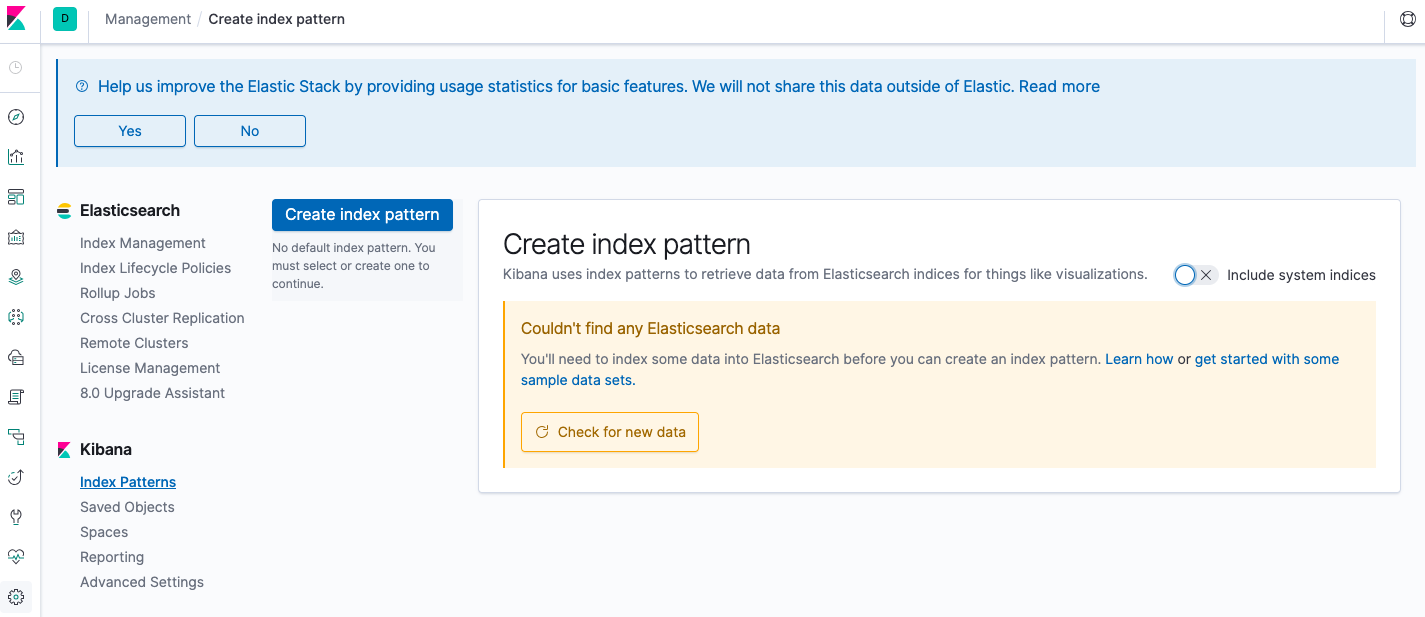The image size is (1425, 617).
Task: Decline usage statistics with No button
Action: point(250,131)
